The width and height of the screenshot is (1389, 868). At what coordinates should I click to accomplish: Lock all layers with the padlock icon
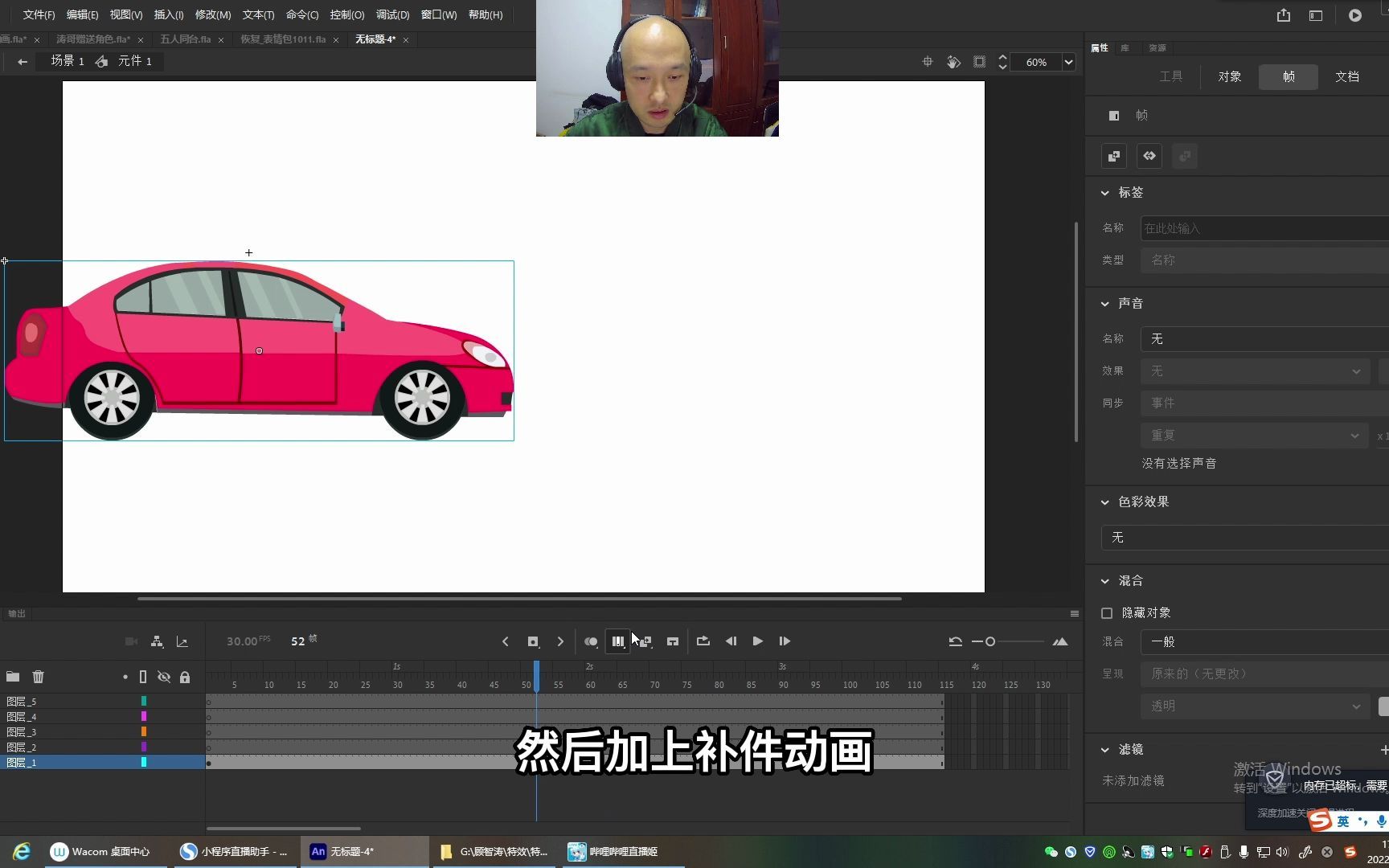tap(185, 678)
